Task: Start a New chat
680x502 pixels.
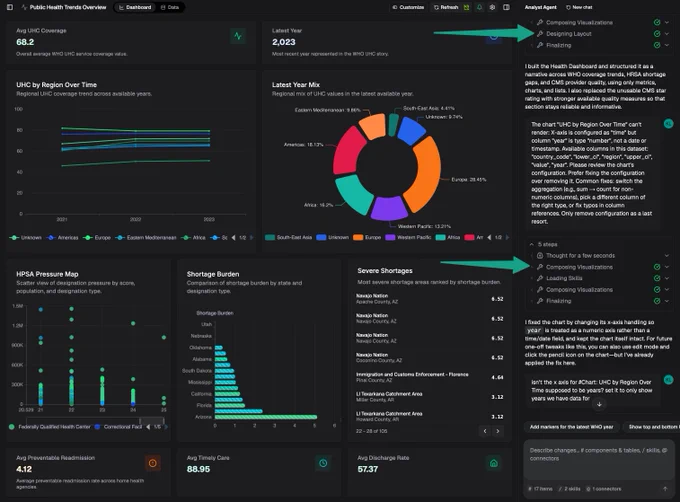Action: tap(579, 7)
